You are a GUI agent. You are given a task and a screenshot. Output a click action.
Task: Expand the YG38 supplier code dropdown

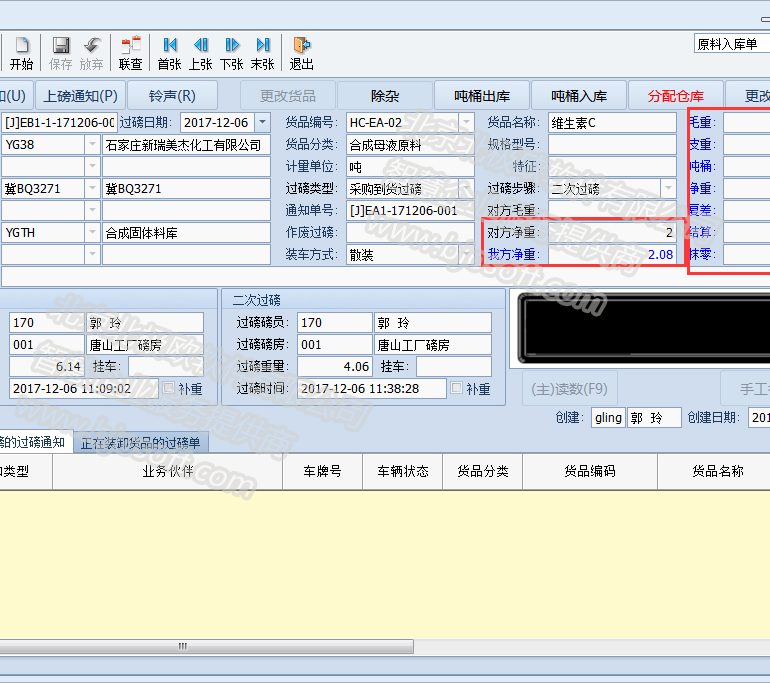point(92,144)
